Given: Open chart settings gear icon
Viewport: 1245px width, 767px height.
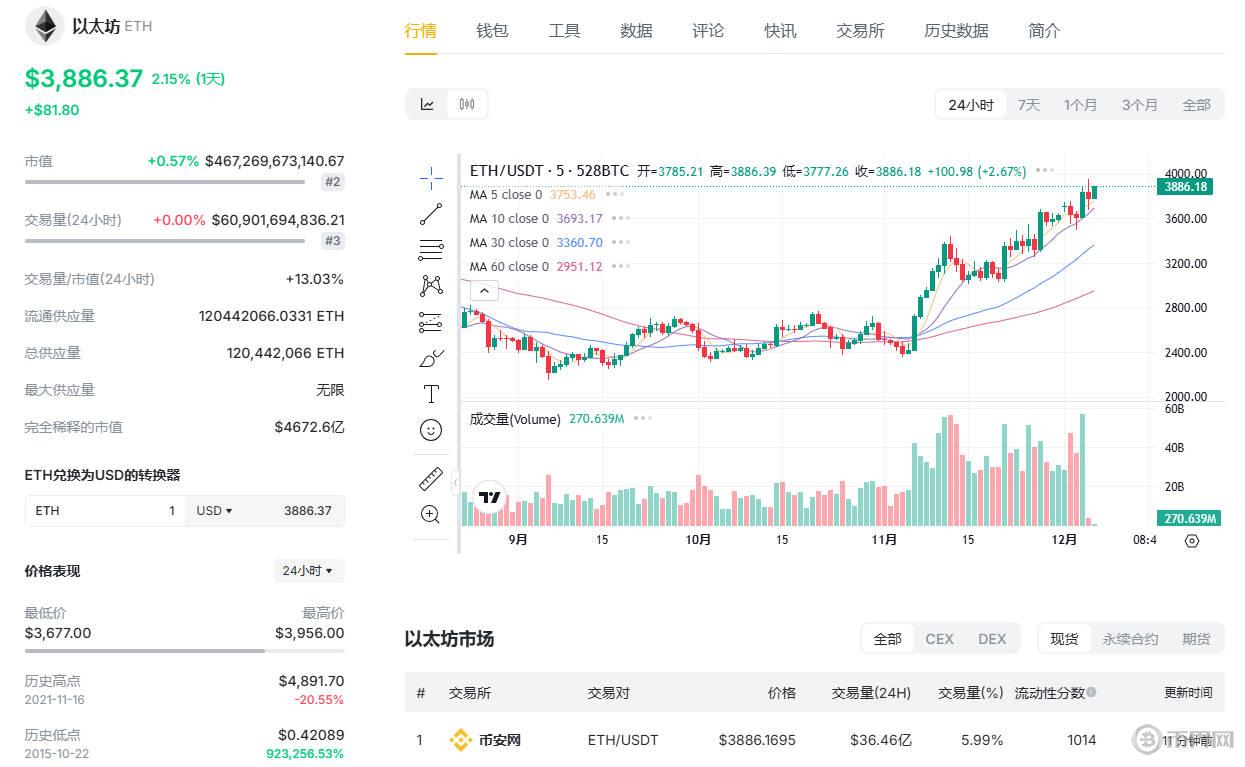Looking at the screenshot, I should [x=1191, y=541].
